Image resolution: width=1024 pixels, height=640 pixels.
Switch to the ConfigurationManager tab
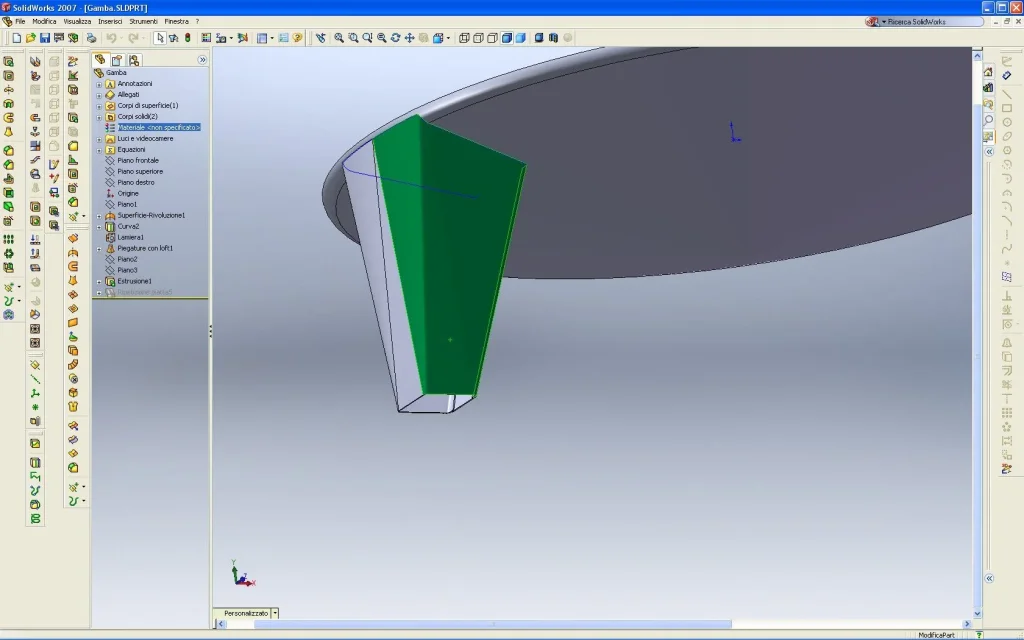point(134,60)
